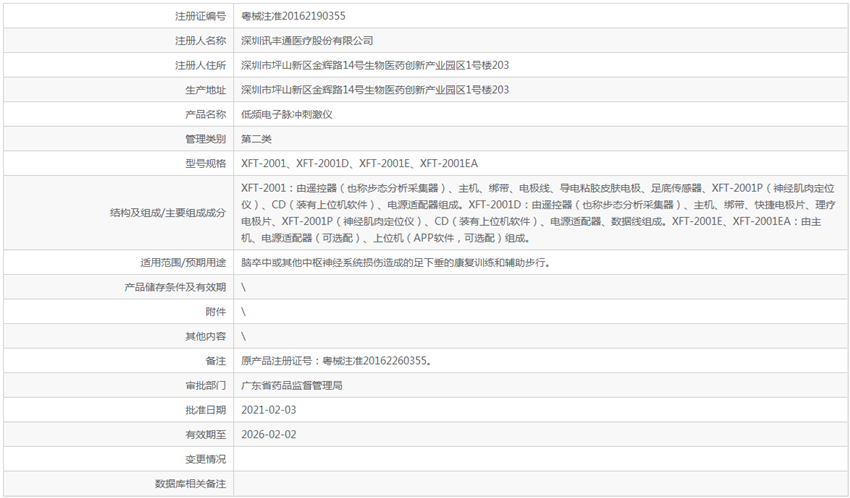Click the backslash value in 附件 row

243,312
